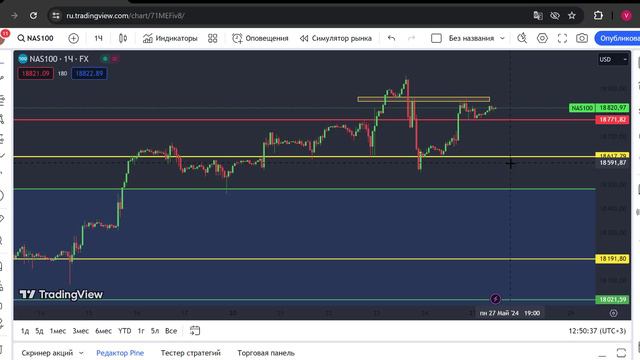
Task: Click the browser forward arrow
Action: tap(15, 16)
